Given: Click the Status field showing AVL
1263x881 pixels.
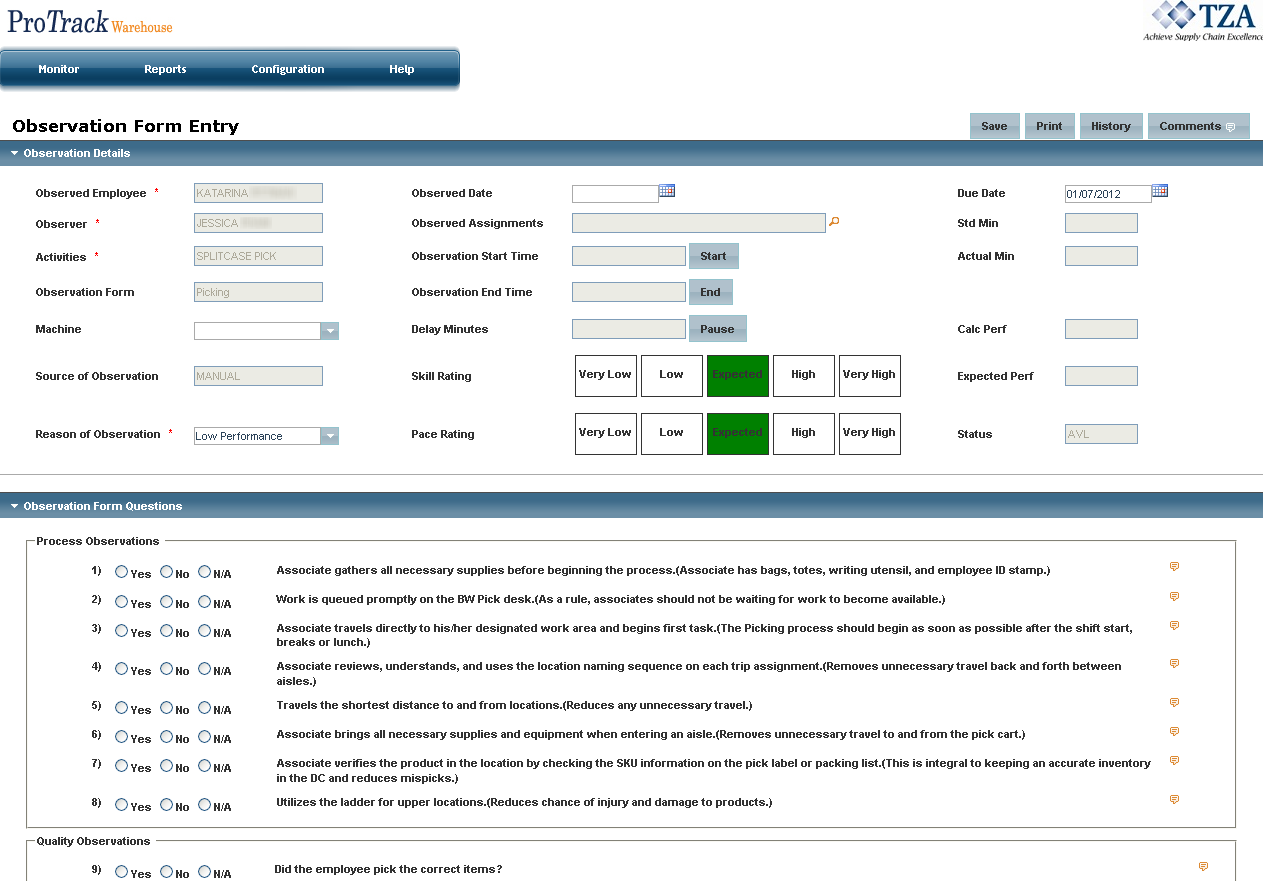Looking at the screenshot, I should click(1101, 434).
